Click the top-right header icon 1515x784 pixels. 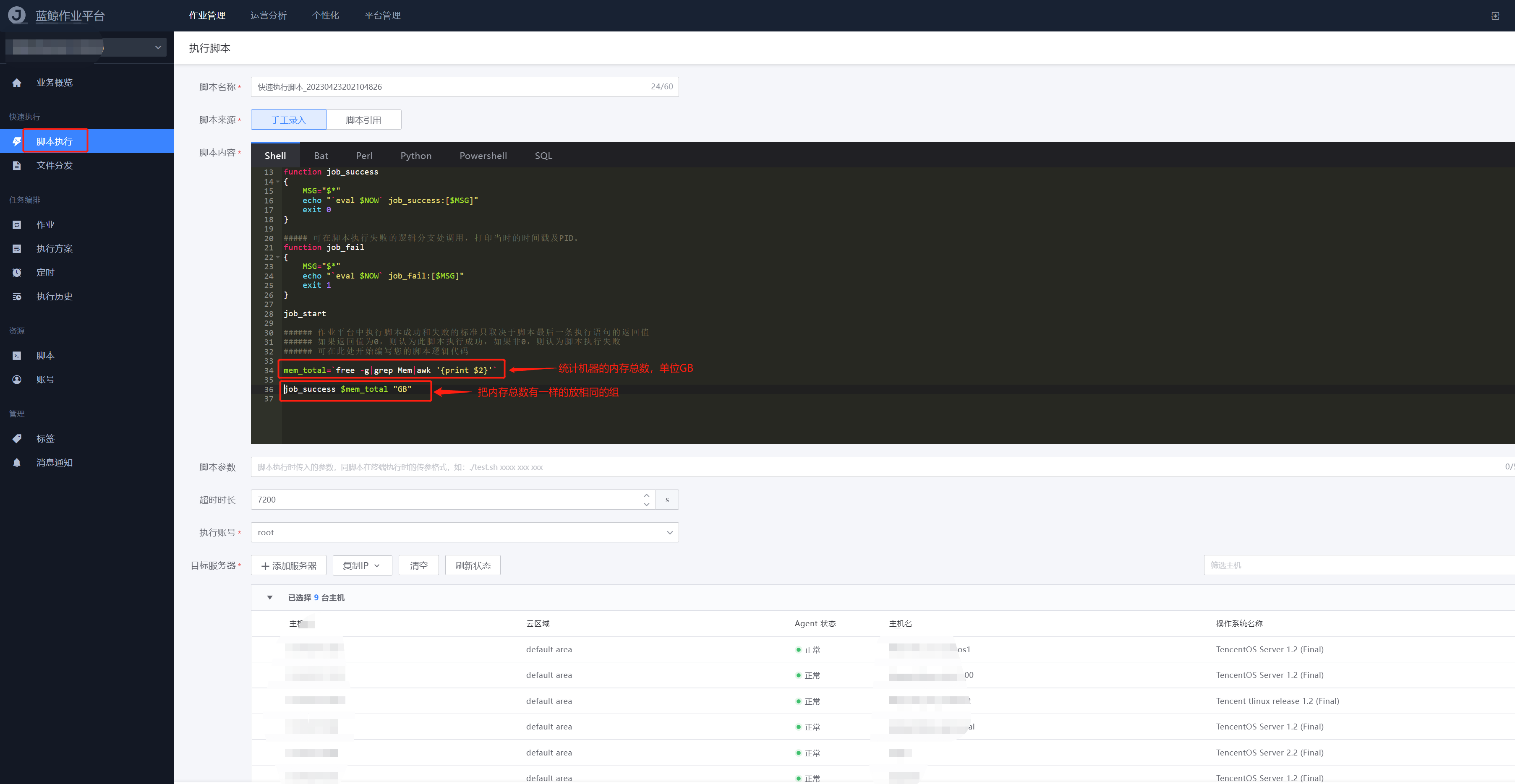click(x=1495, y=16)
